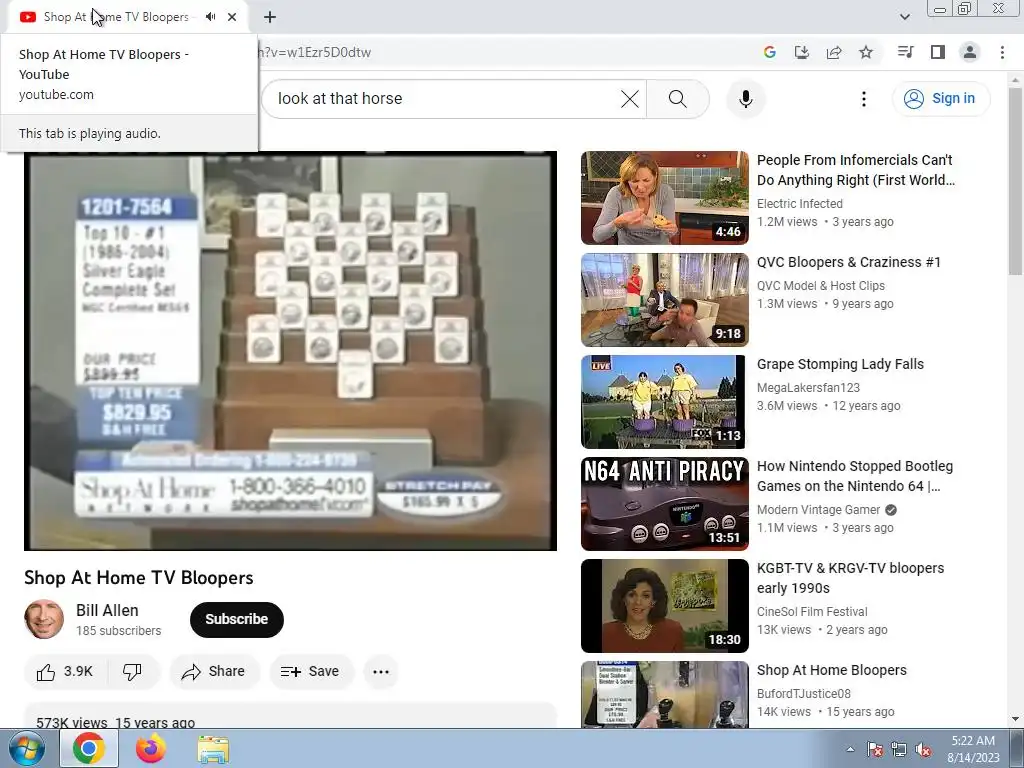This screenshot has height=768, width=1024.
Task: Click the install app icon in address bar
Action: (801, 52)
